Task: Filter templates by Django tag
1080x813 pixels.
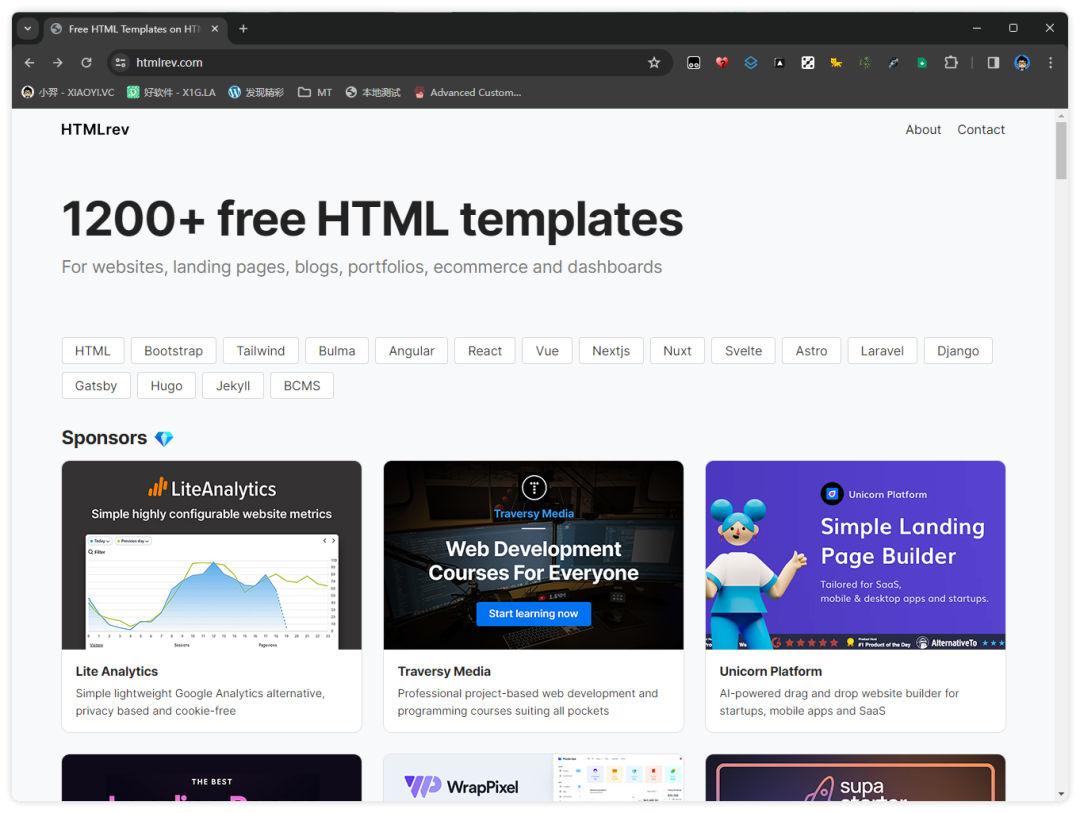Action: tap(957, 351)
